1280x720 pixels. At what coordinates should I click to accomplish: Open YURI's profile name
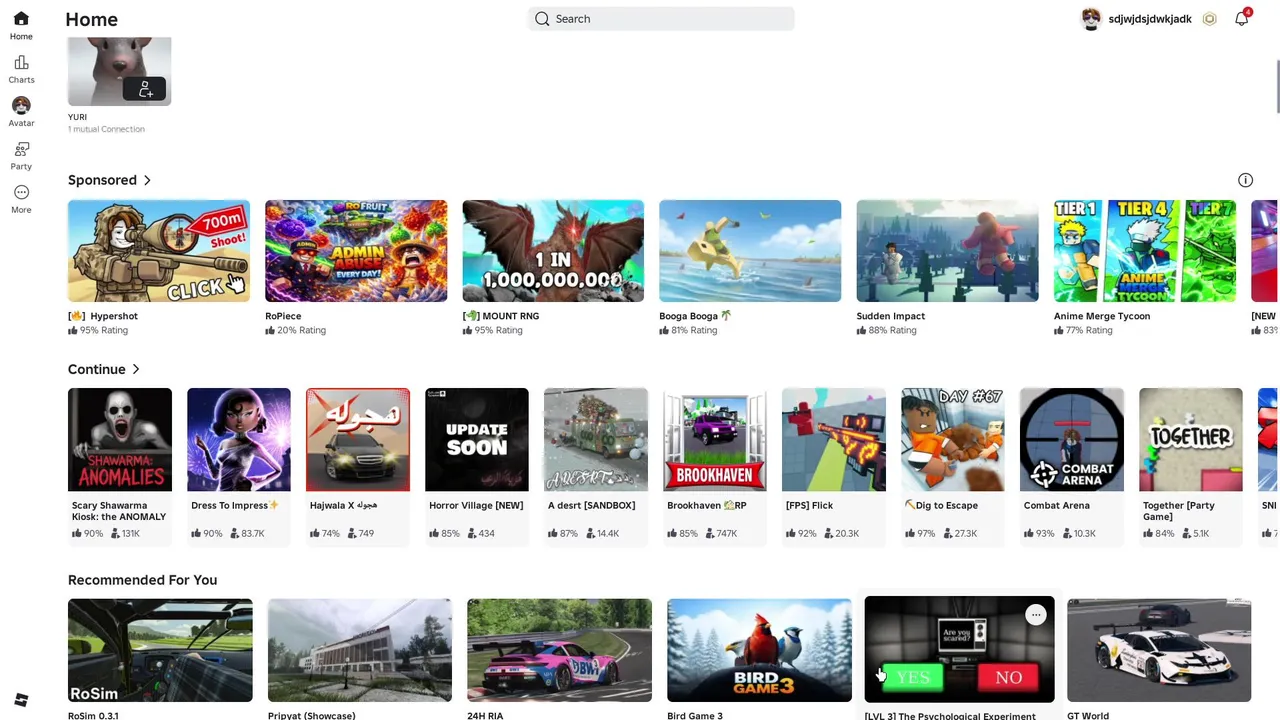[x=77, y=117]
